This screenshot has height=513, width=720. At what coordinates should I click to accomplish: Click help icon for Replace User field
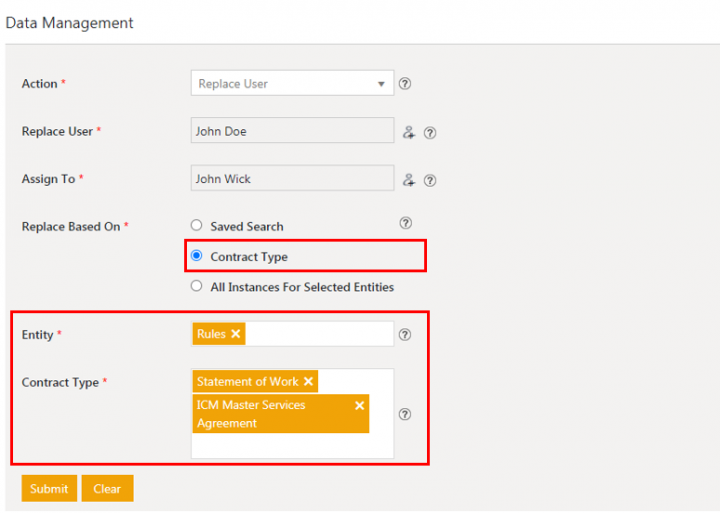pos(430,132)
